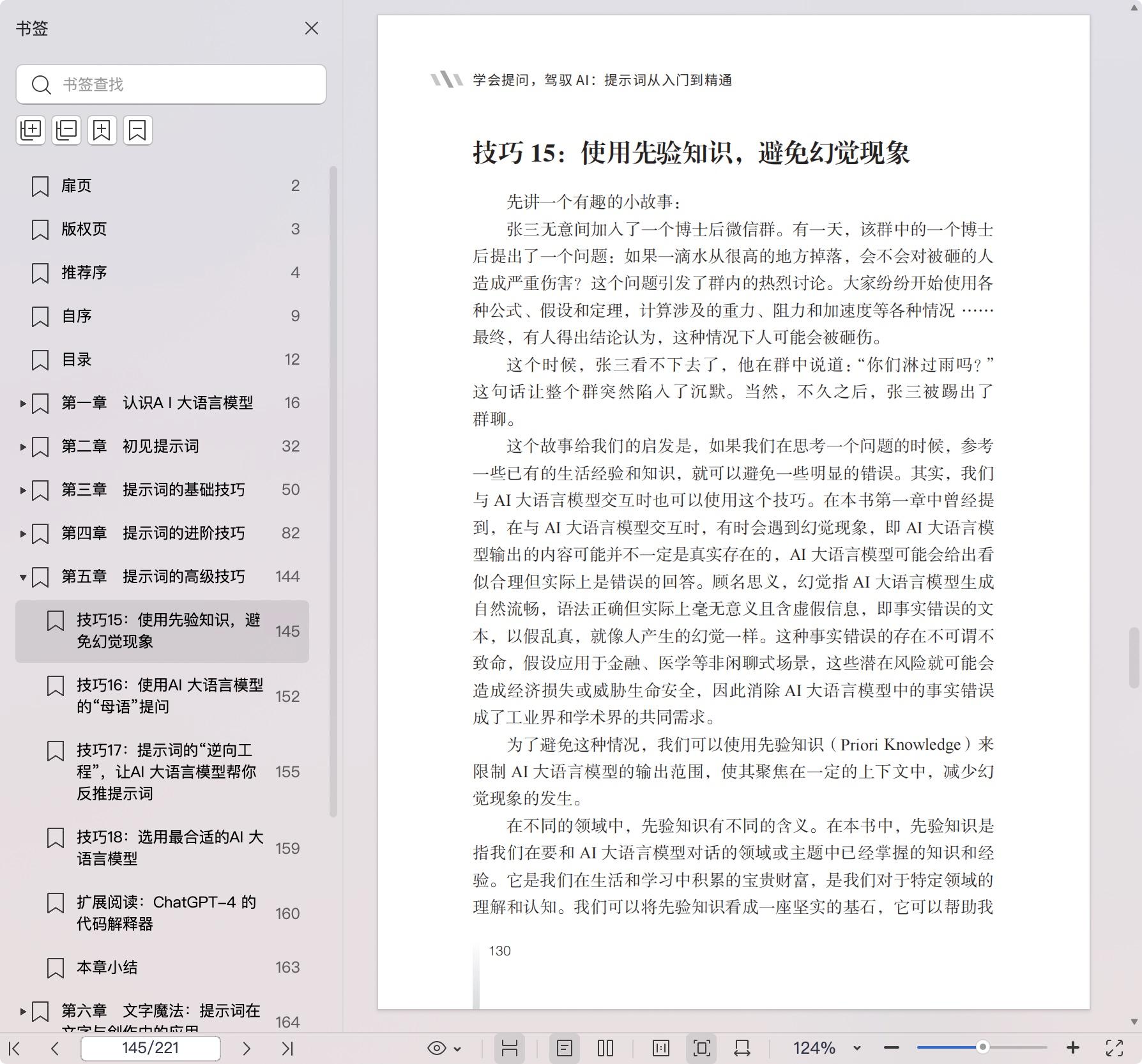This screenshot has width=1142, height=1064.
Task: Click the page number field 145/221
Action: (x=151, y=1048)
